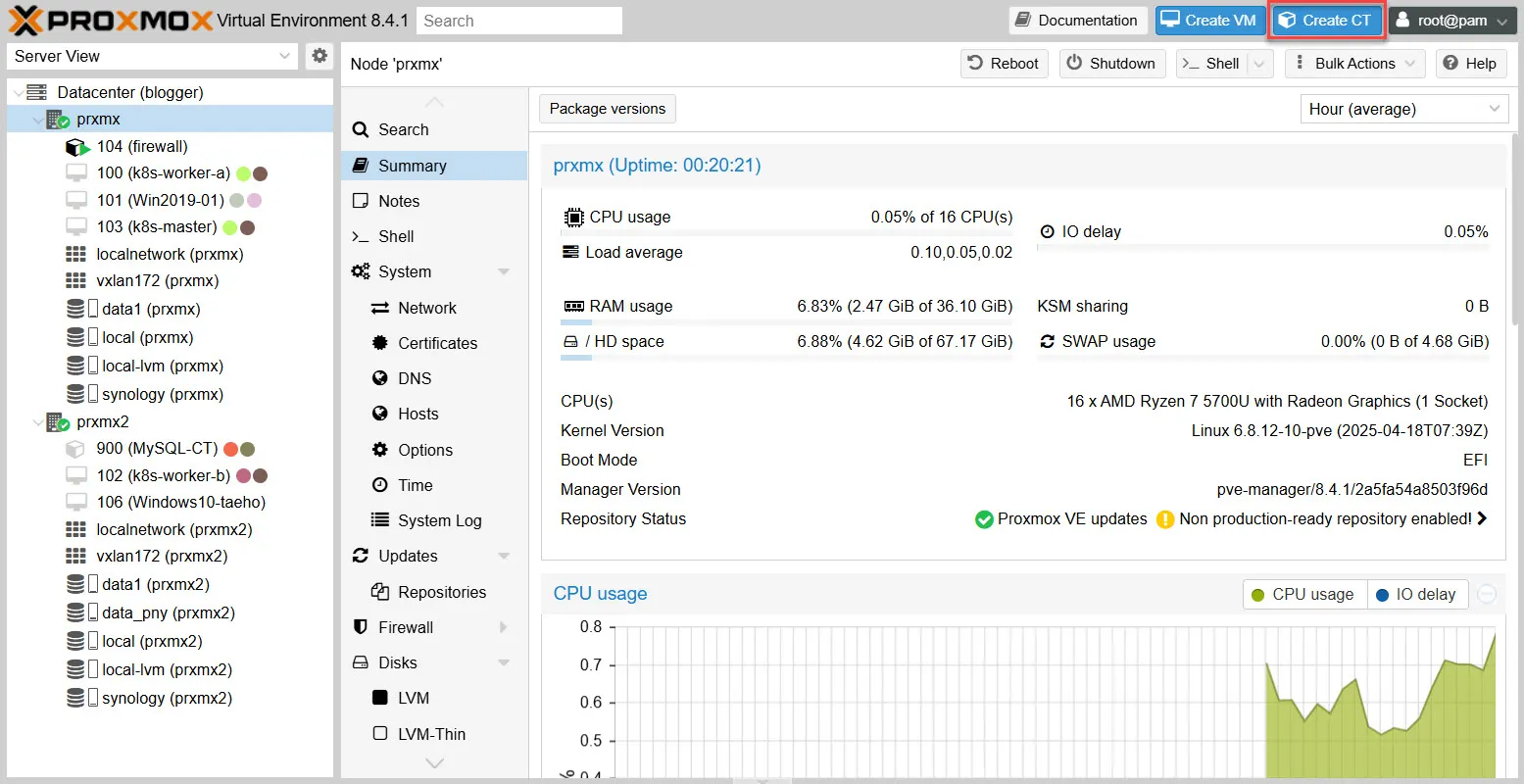This screenshot has width=1524, height=784.
Task: Open Certificates from the node menu
Action: point(437,343)
